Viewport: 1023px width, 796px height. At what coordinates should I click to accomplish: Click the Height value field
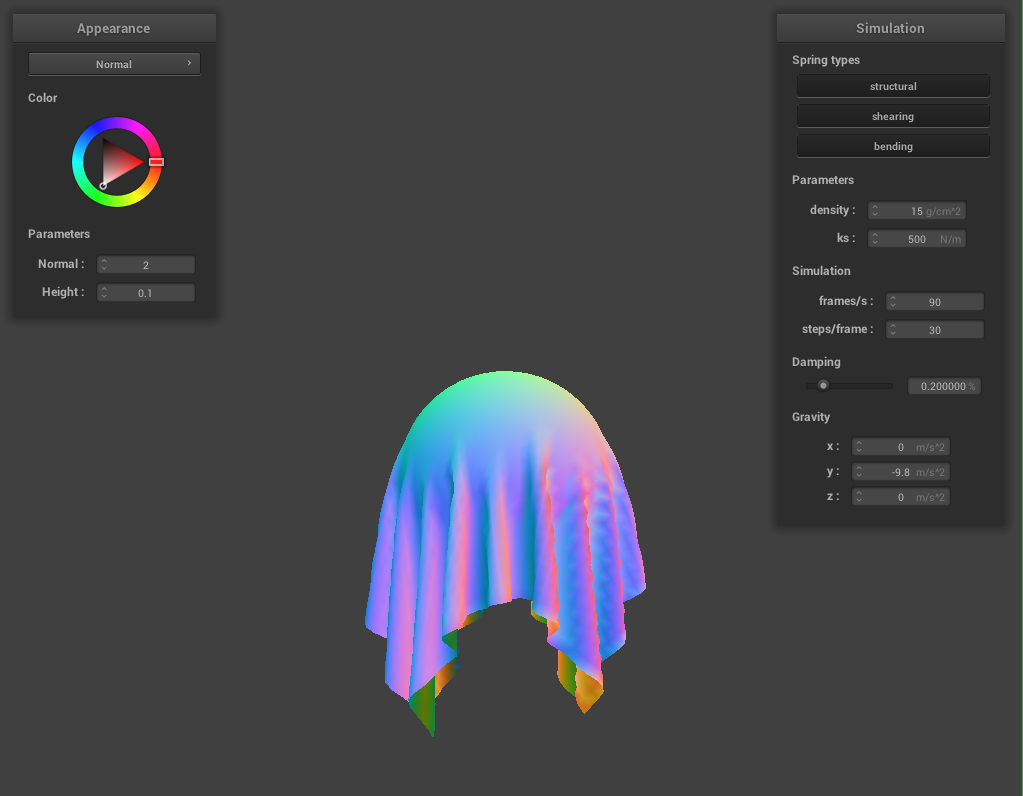pyautogui.click(x=145, y=292)
